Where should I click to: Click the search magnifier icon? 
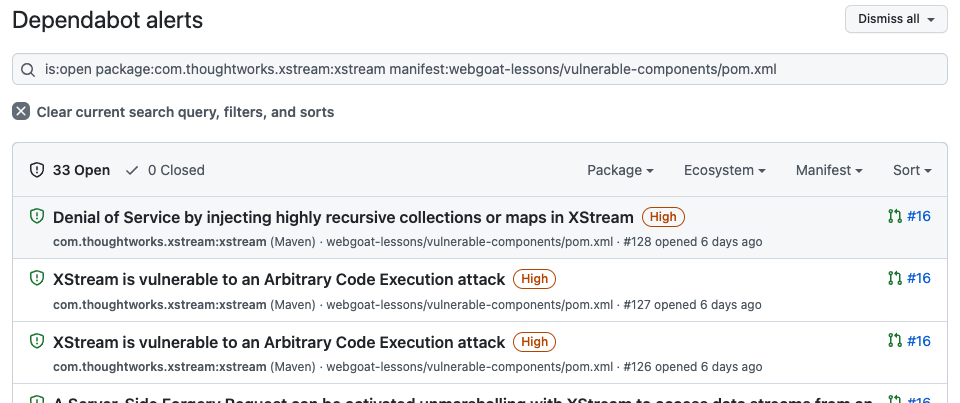[28, 70]
